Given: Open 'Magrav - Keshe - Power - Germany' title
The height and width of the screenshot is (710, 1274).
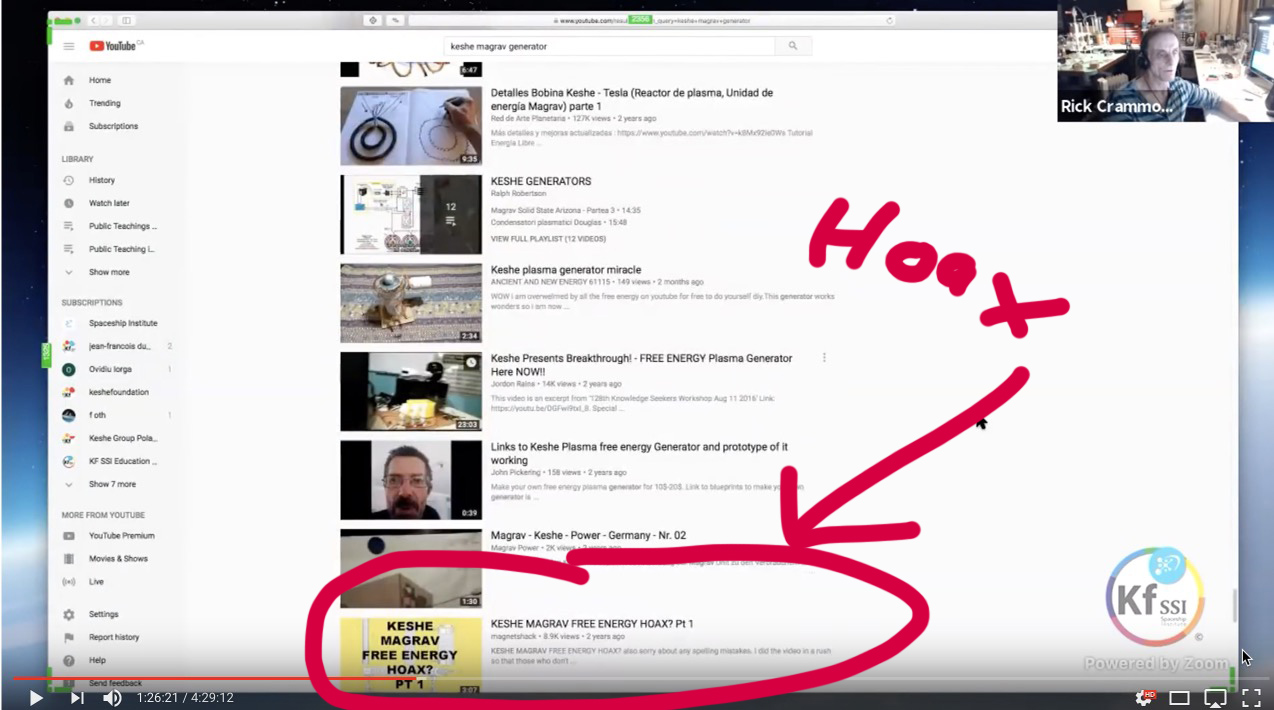Looking at the screenshot, I should (x=588, y=536).
